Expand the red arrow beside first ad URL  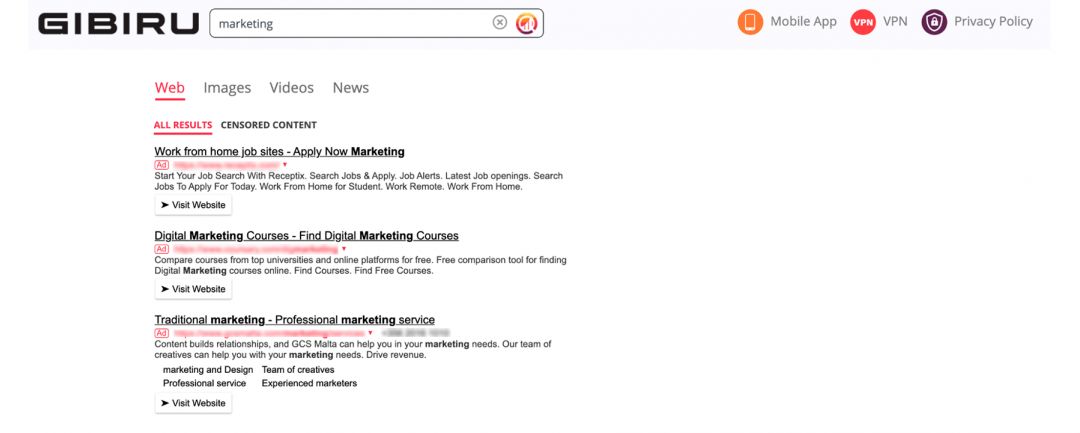tap(285, 164)
